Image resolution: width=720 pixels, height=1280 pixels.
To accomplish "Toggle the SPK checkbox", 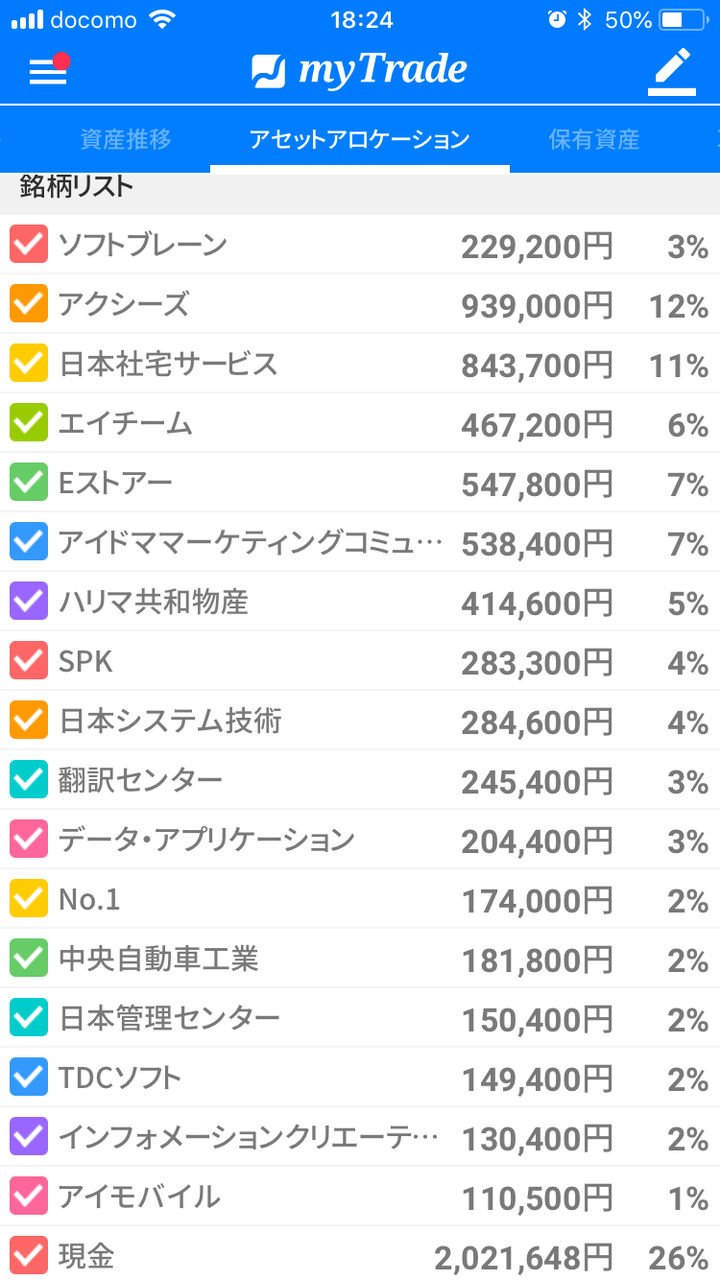I will 28,661.
